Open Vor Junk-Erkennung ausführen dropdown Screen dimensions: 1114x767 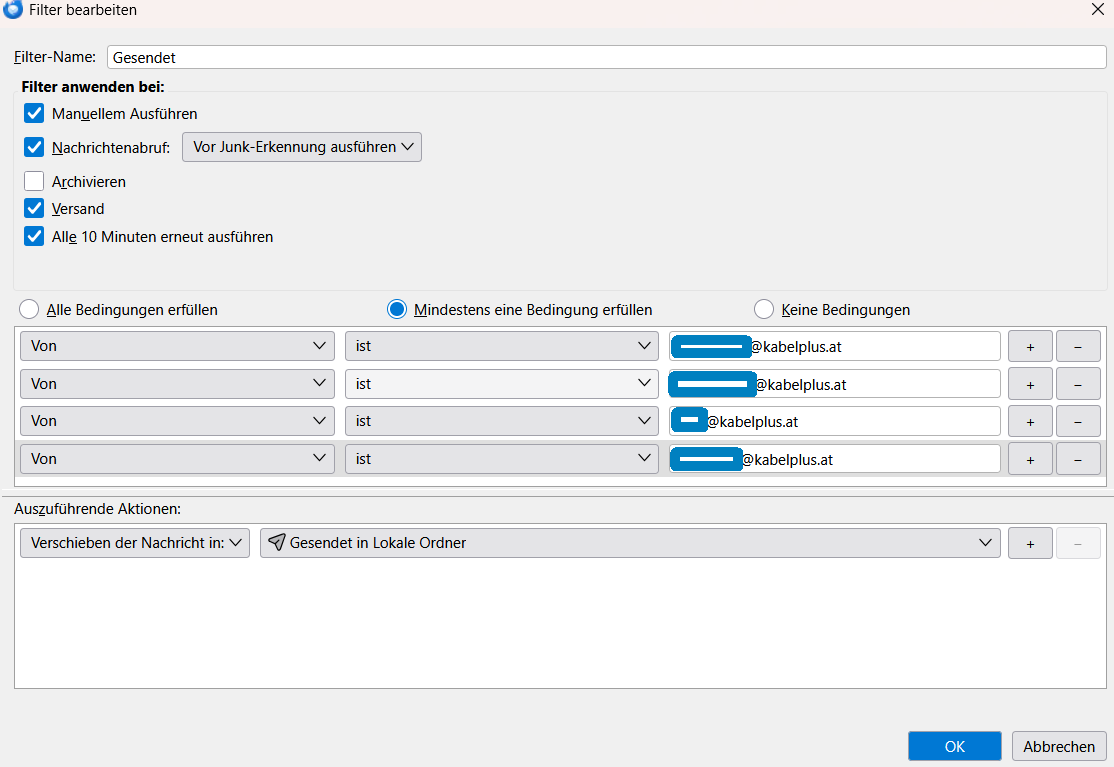[302, 147]
